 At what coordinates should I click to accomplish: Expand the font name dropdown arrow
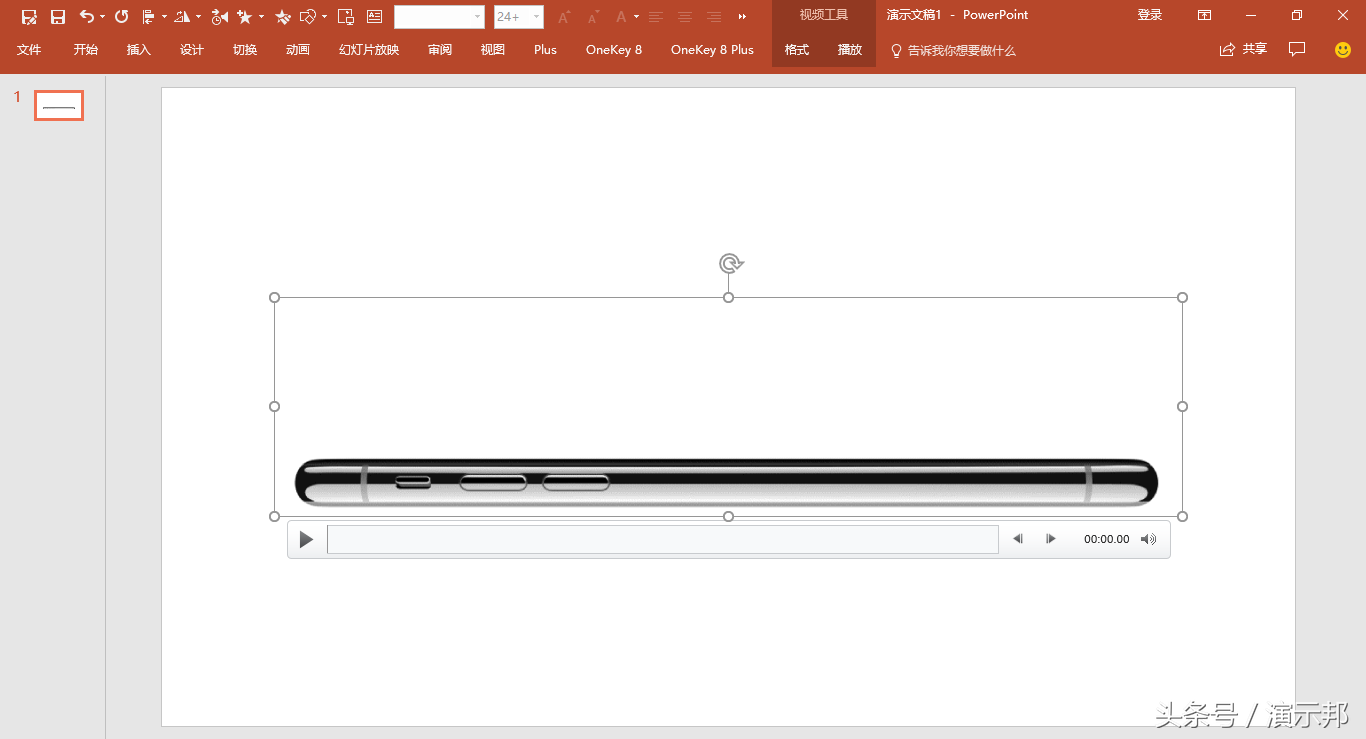[x=478, y=17]
